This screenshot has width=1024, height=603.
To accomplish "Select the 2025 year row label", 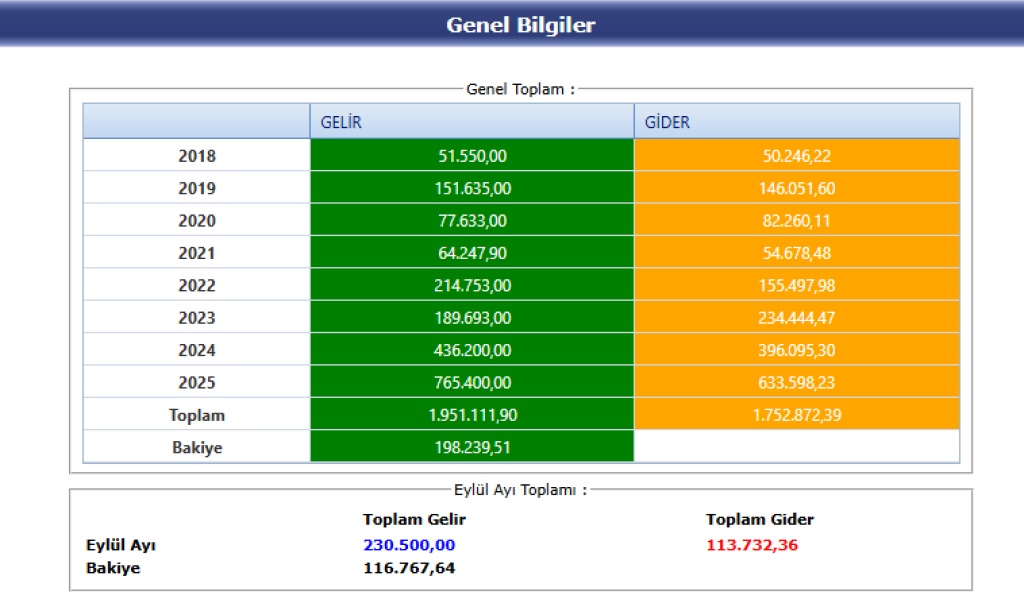I will coord(197,383).
